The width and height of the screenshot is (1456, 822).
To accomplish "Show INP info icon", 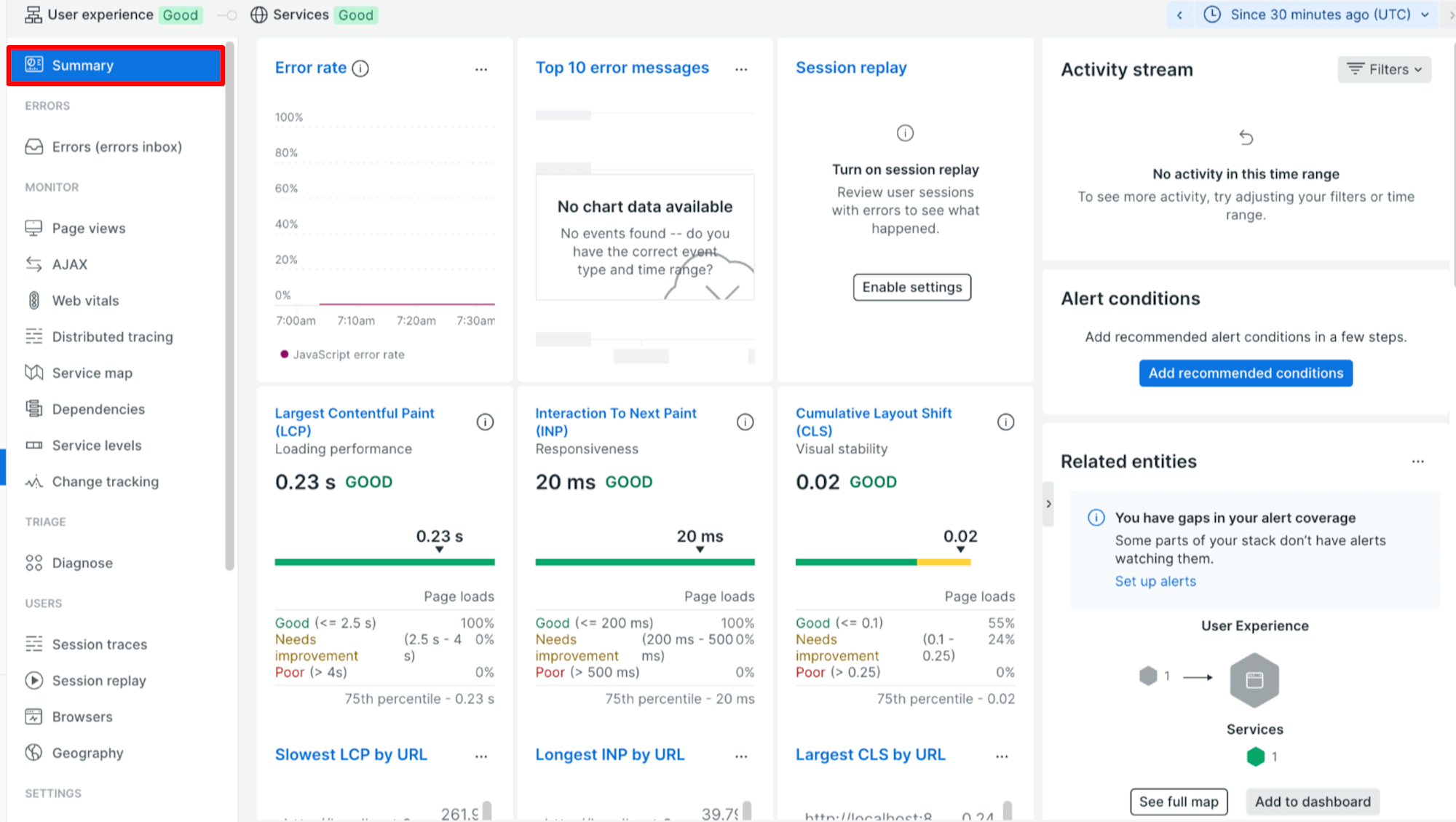I will (x=745, y=422).
